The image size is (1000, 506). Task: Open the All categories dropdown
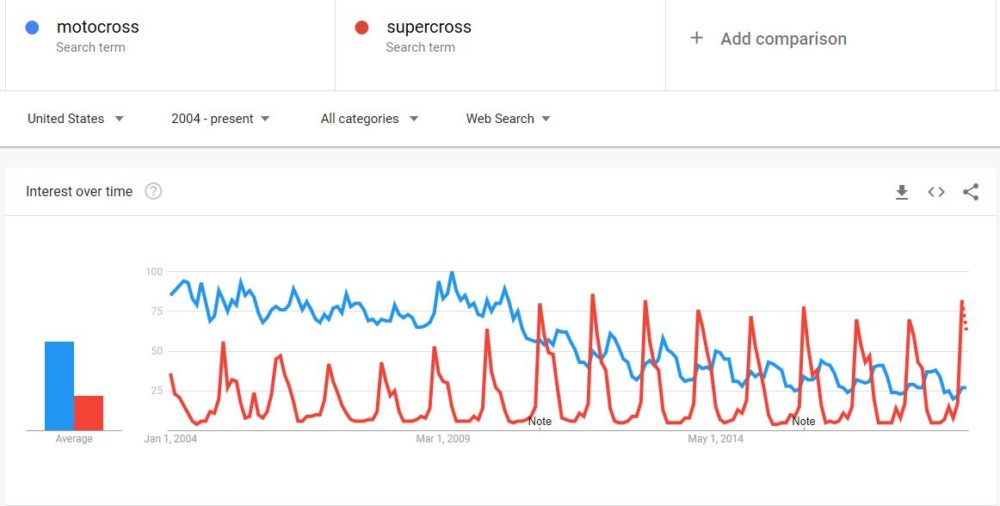tap(369, 119)
